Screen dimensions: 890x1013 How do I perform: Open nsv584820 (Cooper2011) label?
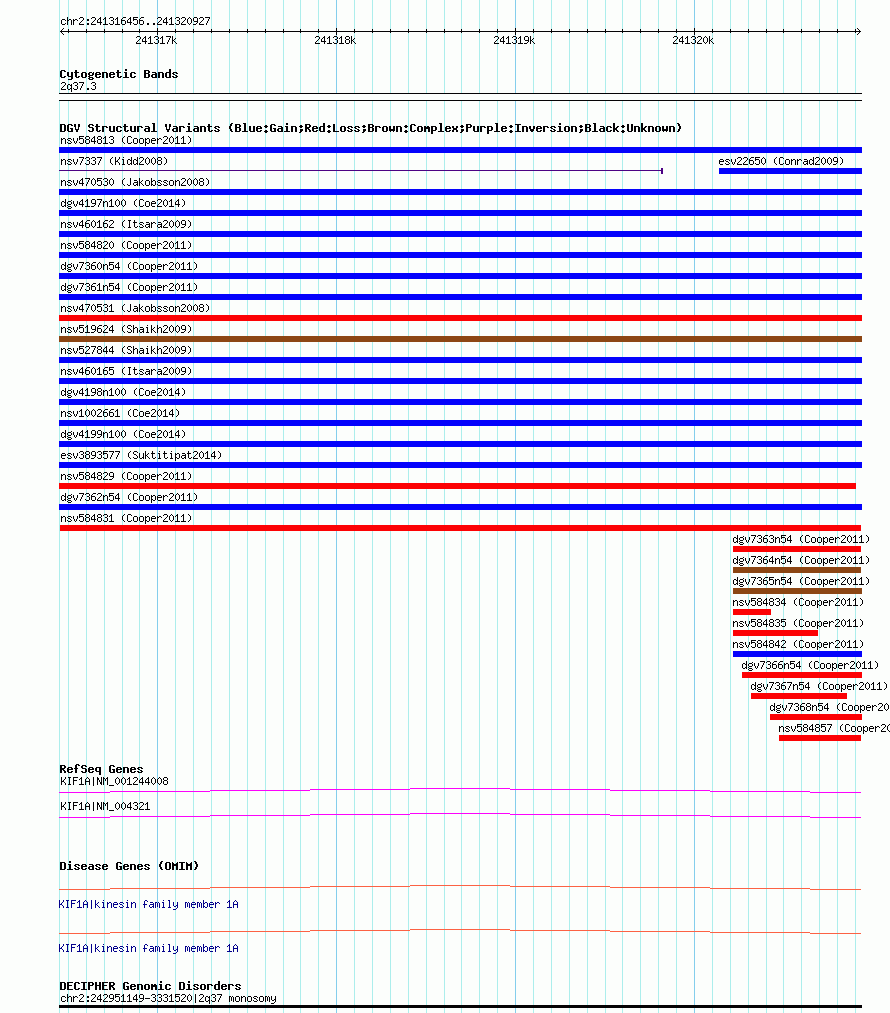coord(126,245)
